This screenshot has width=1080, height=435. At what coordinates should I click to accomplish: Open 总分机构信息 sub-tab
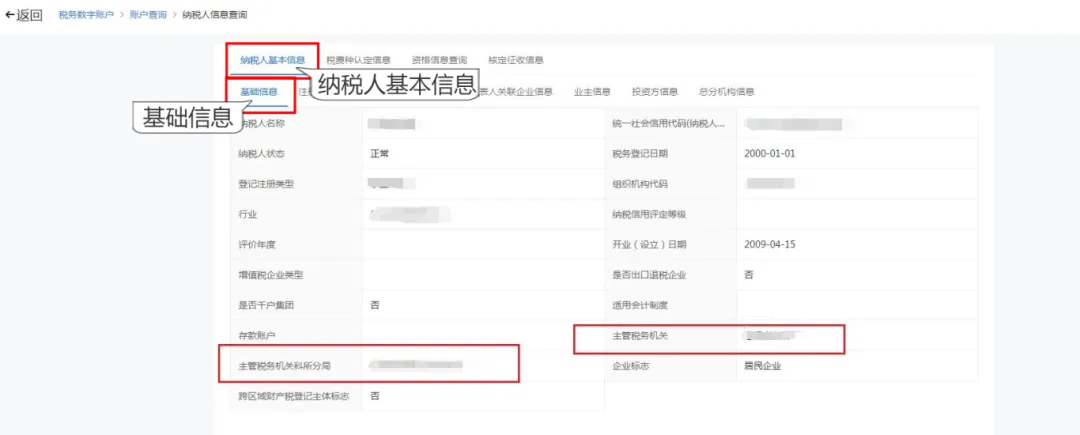727,92
